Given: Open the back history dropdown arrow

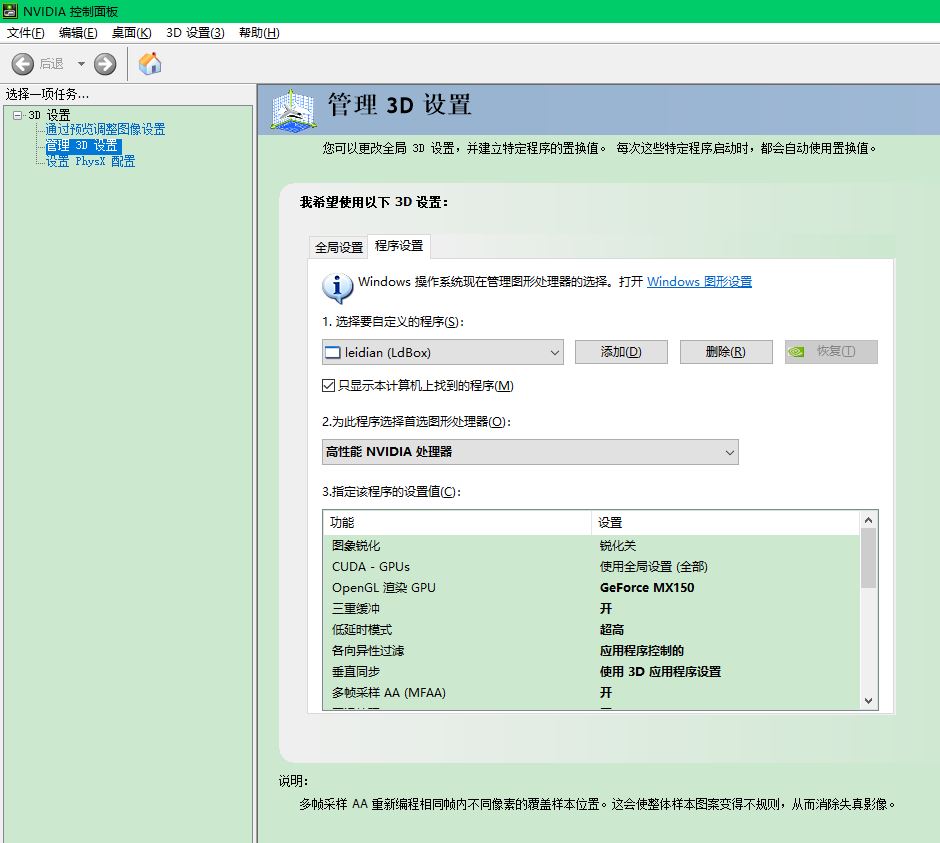Looking at the screenshot, I should click(x=81, y=64).
